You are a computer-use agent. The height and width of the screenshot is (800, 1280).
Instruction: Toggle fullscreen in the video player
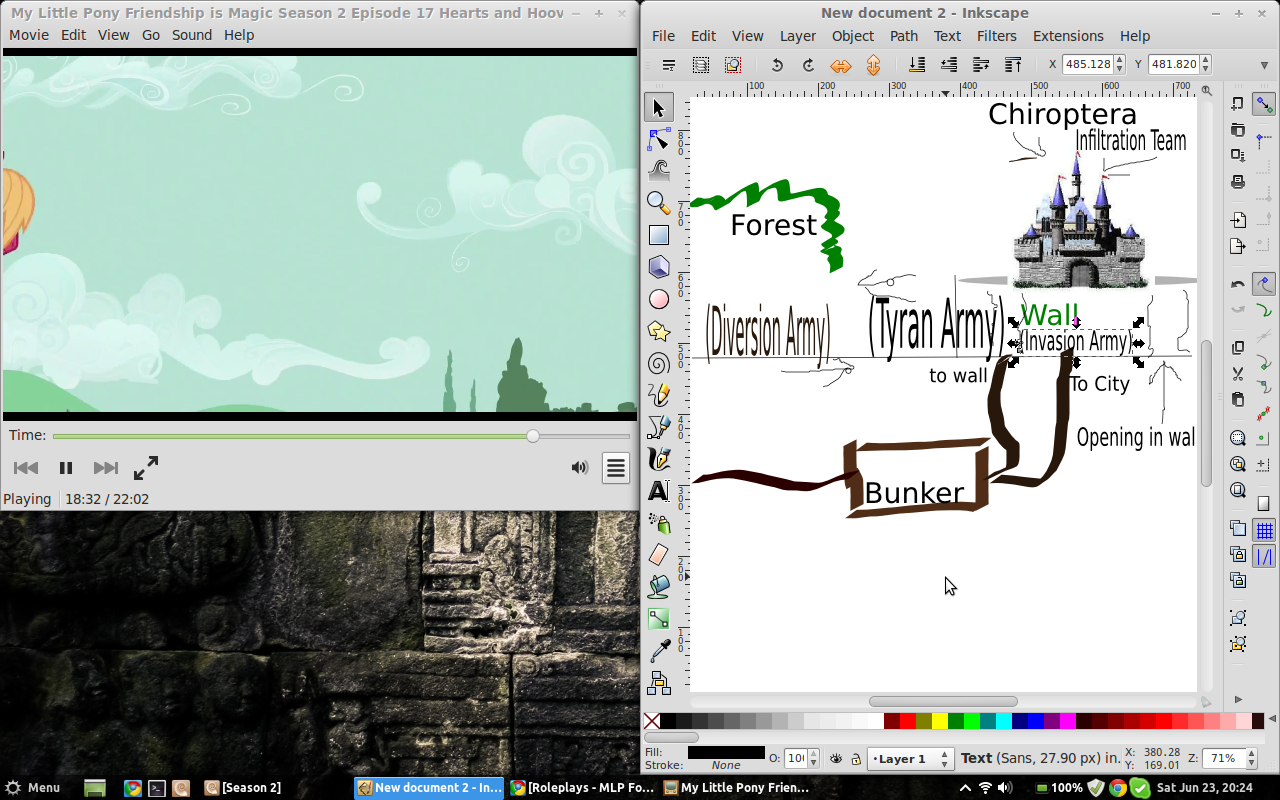click(146, 467)
